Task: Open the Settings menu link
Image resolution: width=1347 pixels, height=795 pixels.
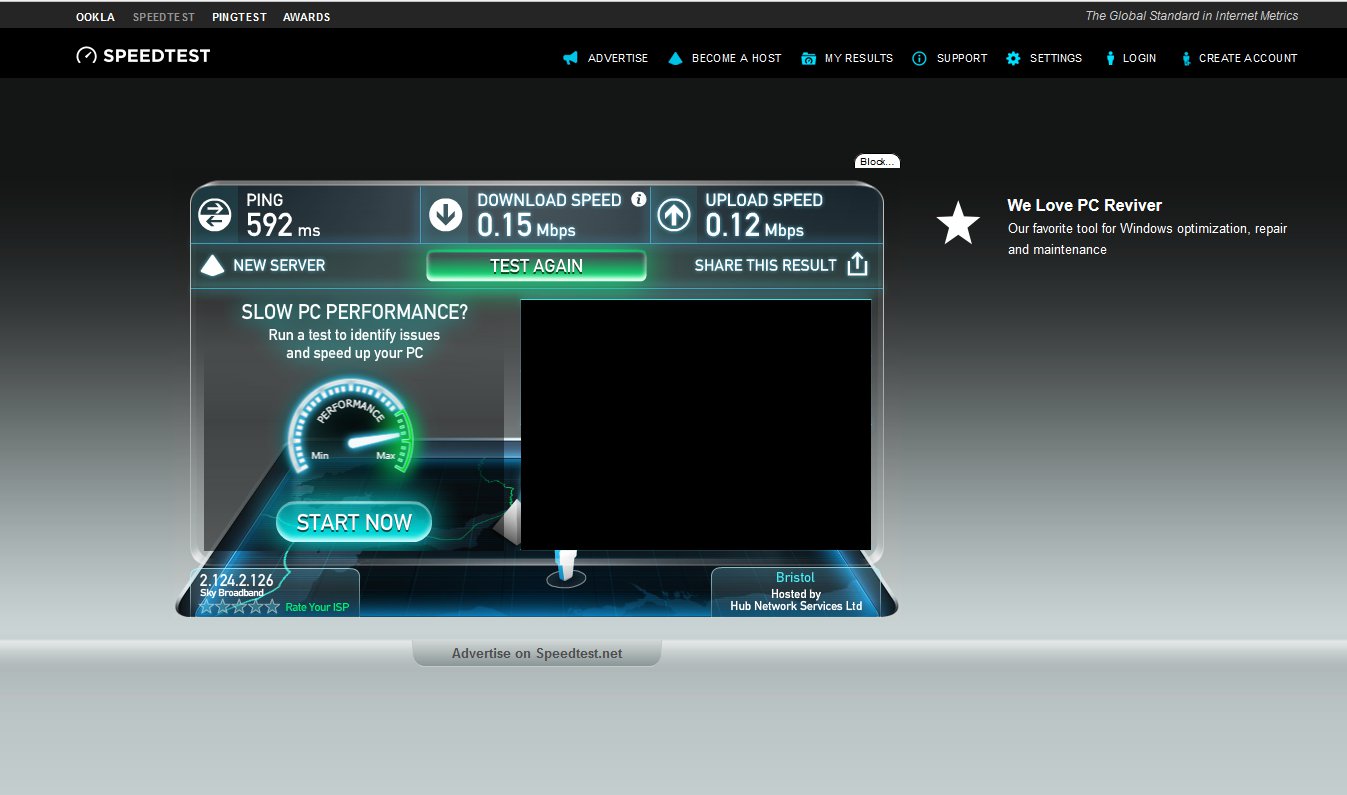Action: (1056, 58)
